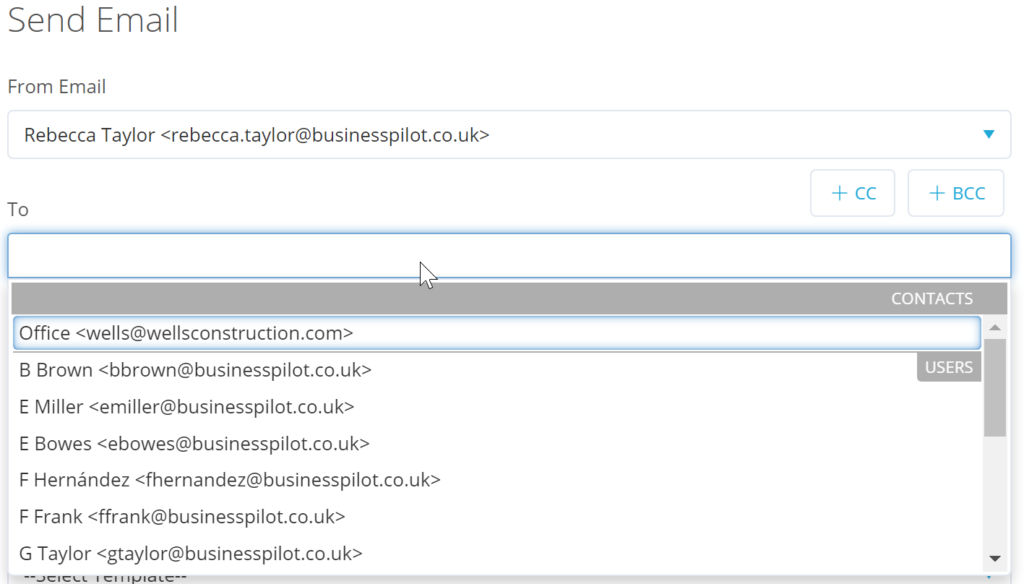Viewport: 1024px width, 584px height.
Task: Pick E Miller as recipient
Action: point(186,407)
